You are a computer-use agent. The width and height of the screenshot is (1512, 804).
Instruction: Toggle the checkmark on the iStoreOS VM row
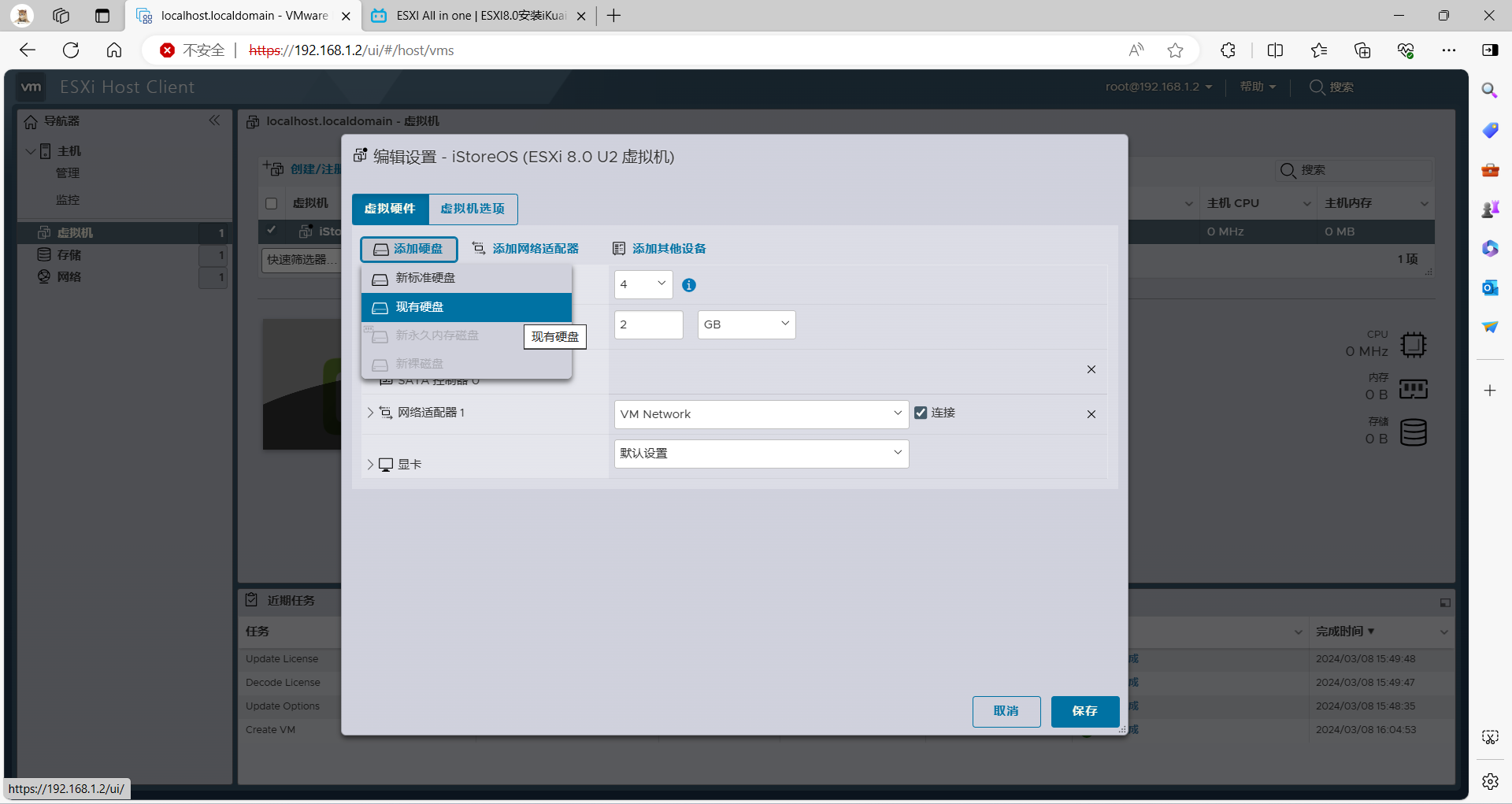click(x=272, y=231)
